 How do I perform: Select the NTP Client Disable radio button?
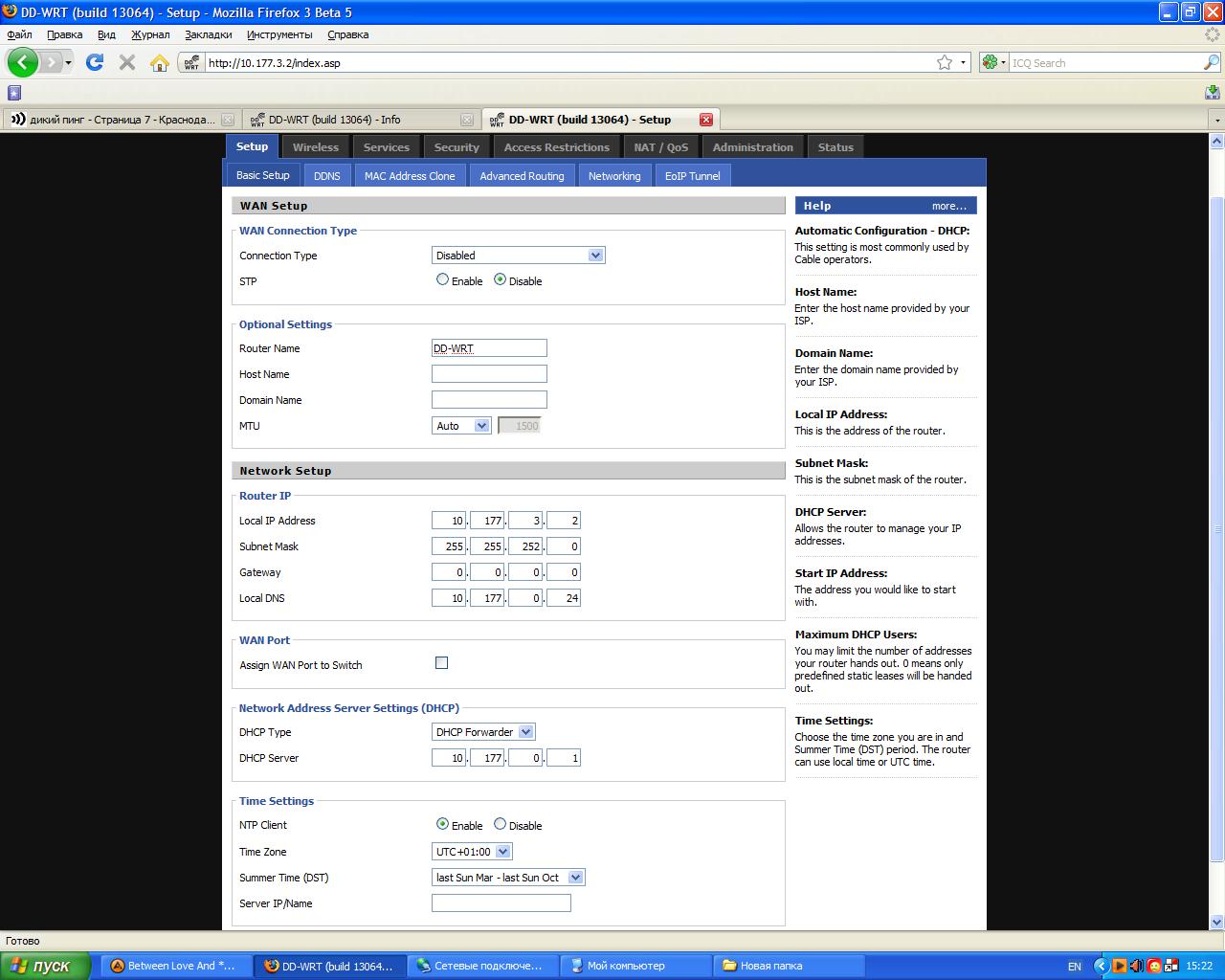[x=500, y=824]
